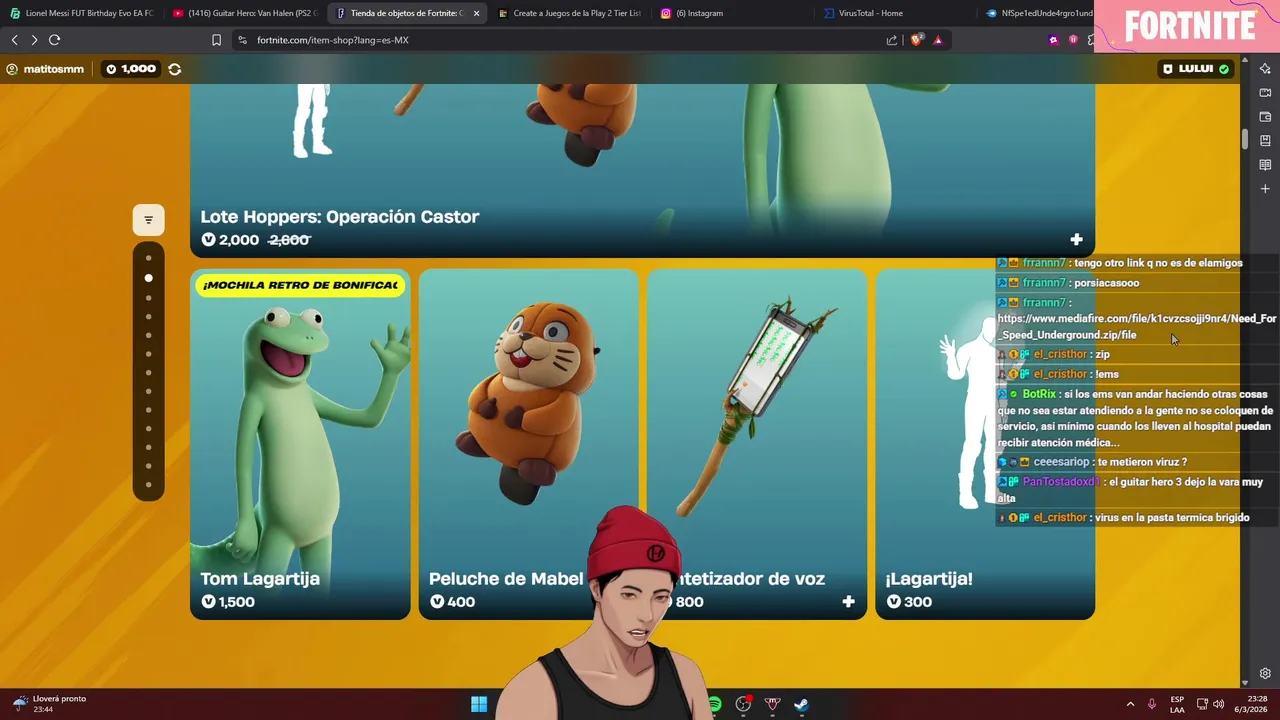Open the Brave Rewards triangle icon

(938, 40)
